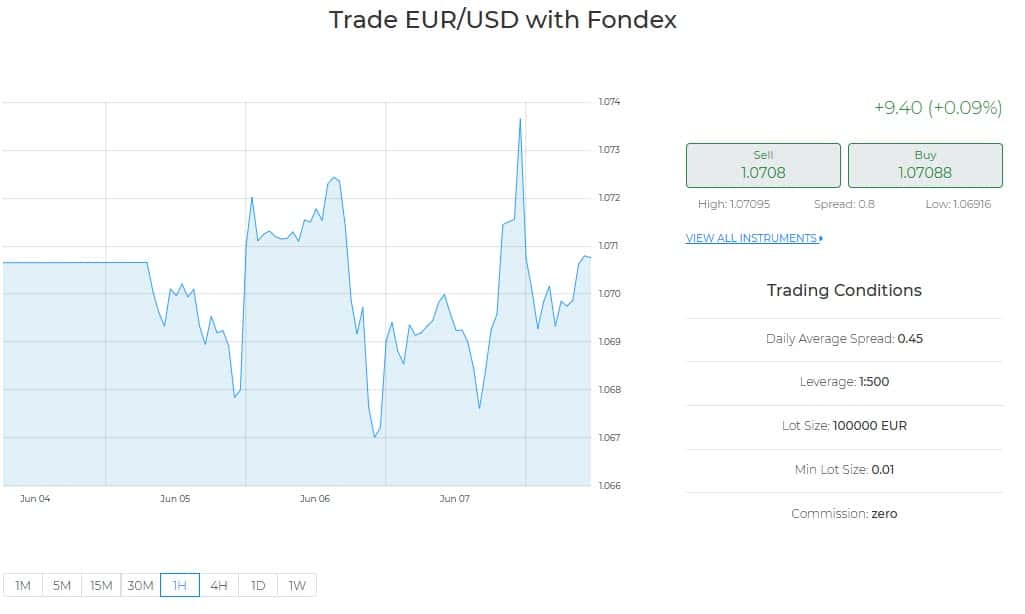Click the 1.074 price axis label
The width and height of the screenshot is (1025, 614).
[x=609, y=101]
